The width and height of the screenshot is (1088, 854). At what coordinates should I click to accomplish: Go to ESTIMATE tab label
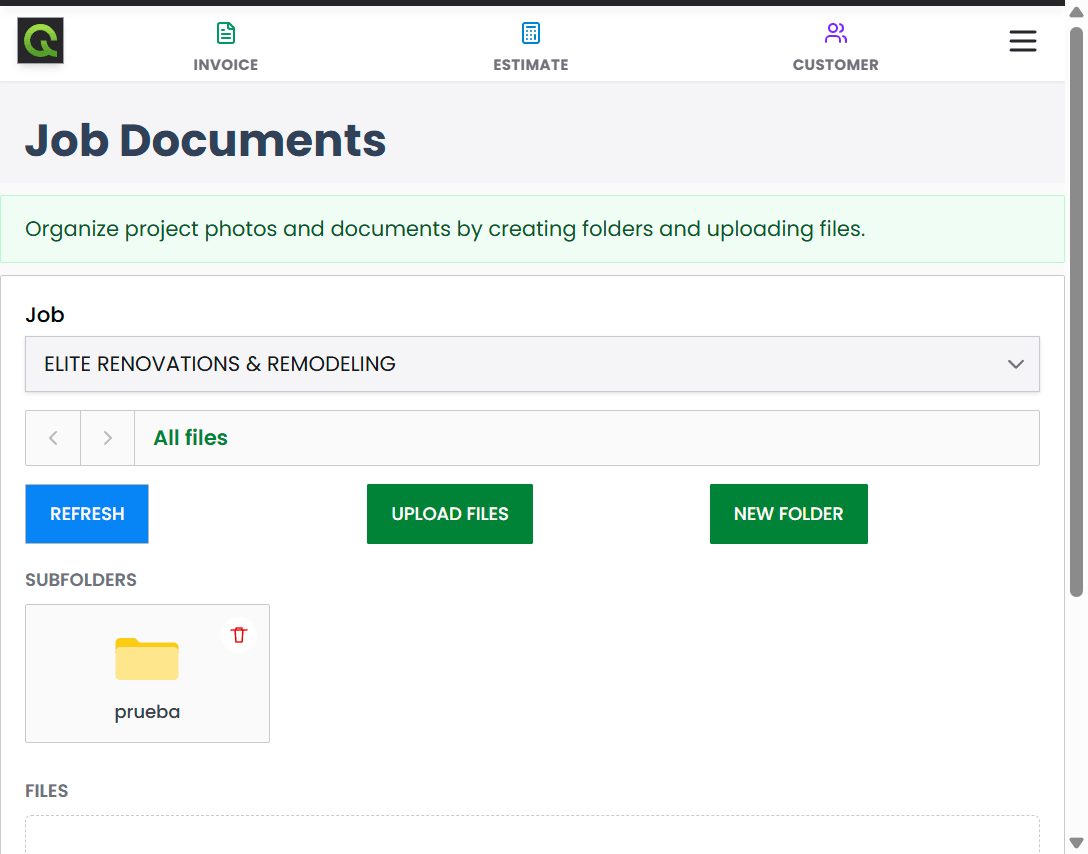click(531, 65)
